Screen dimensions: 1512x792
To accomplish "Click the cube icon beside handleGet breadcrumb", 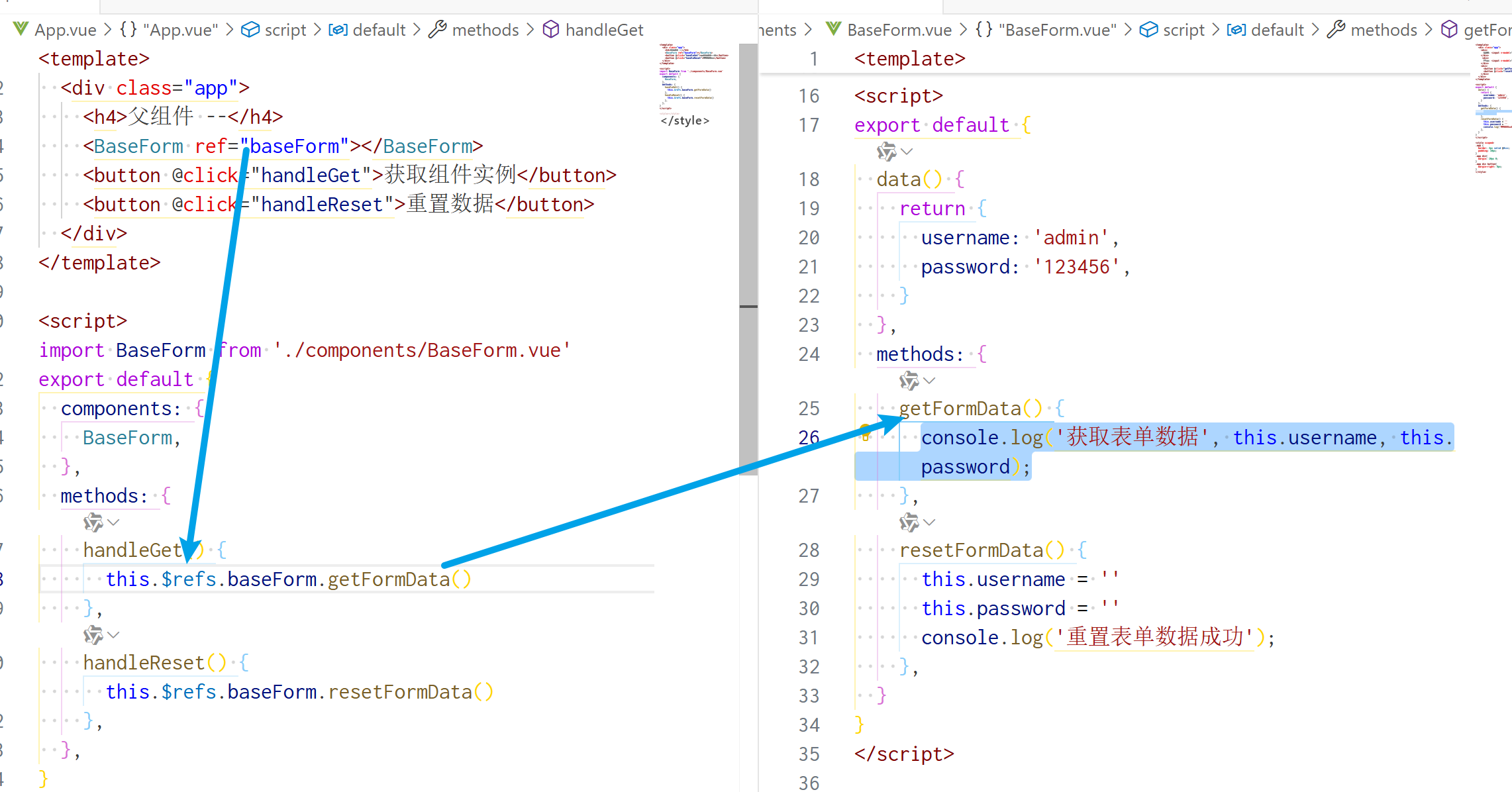I will click(551, 29).
